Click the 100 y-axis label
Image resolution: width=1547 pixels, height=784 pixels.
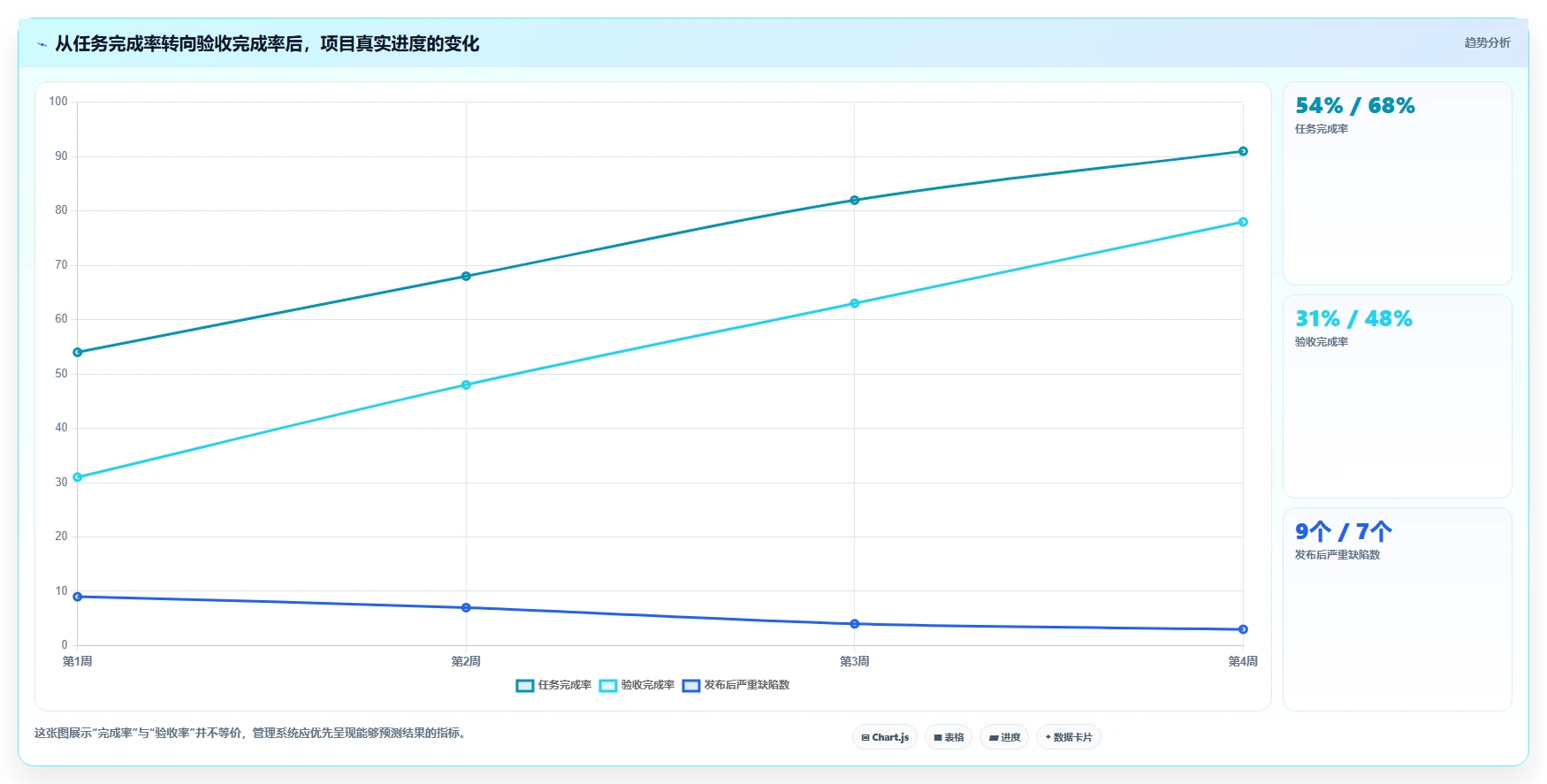point(58,102)
